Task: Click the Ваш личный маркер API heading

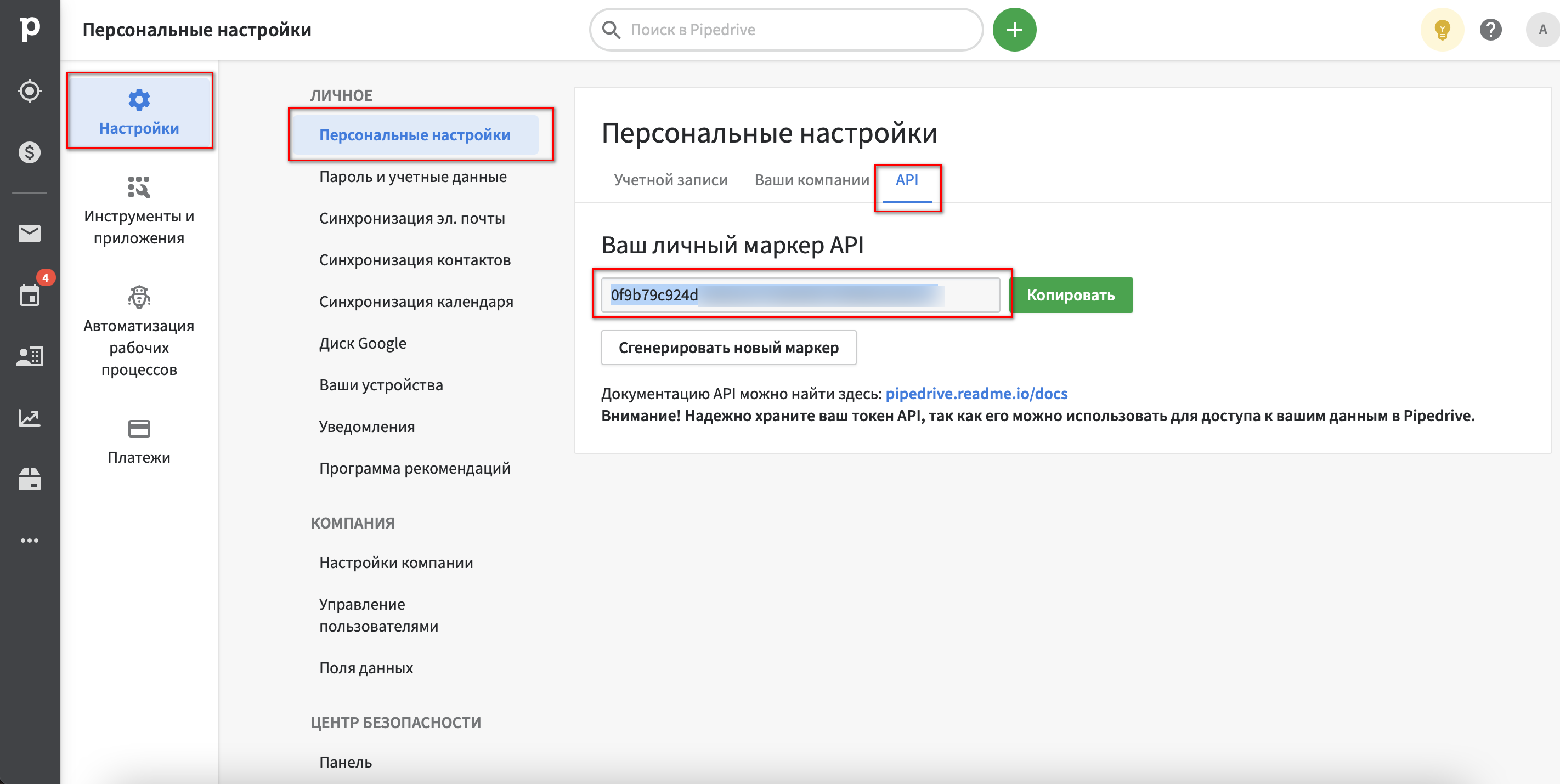Action: pyautogui.click(x=732, y=246)
